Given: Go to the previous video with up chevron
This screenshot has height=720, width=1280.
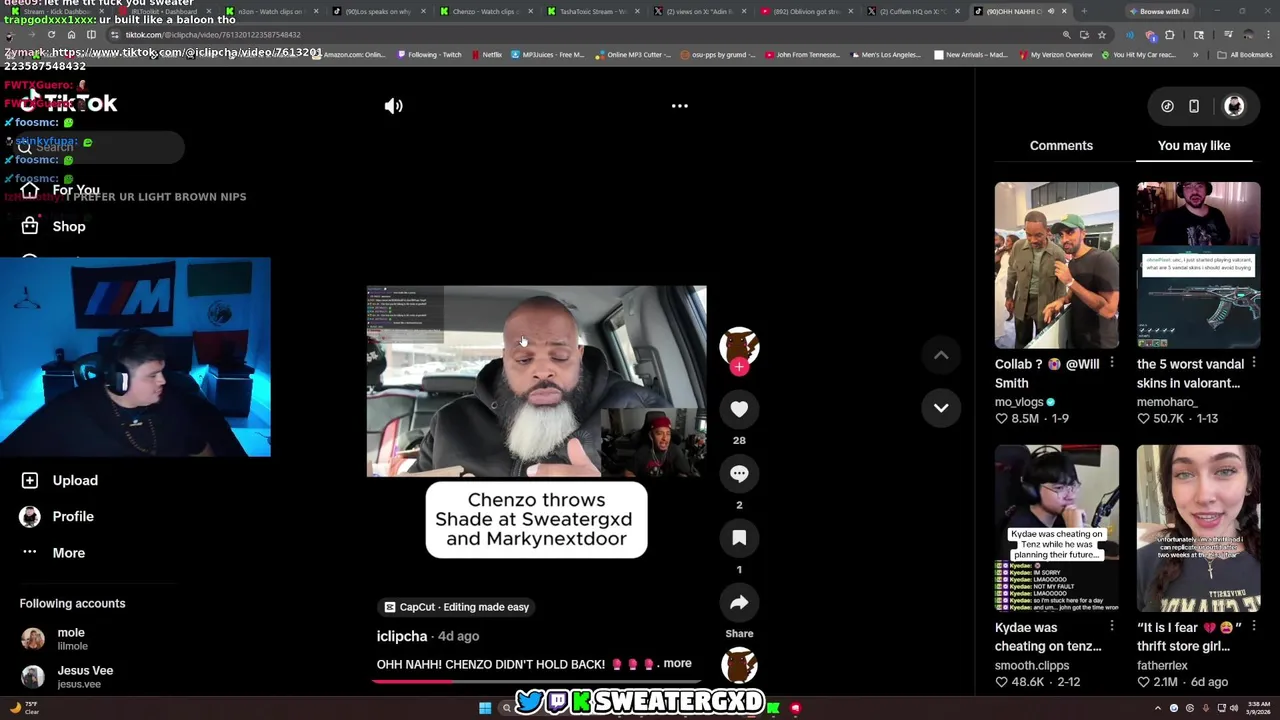Looking at the screenshot, I should click(x=941, y=355).
